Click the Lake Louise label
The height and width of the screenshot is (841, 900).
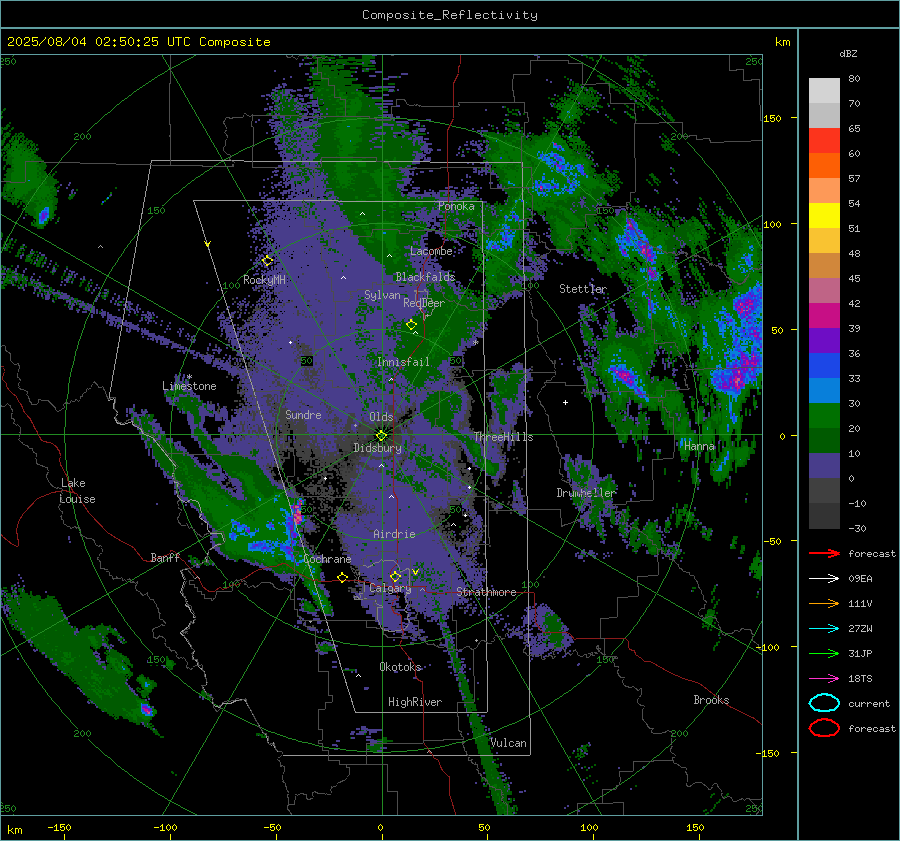click(78, 491)
